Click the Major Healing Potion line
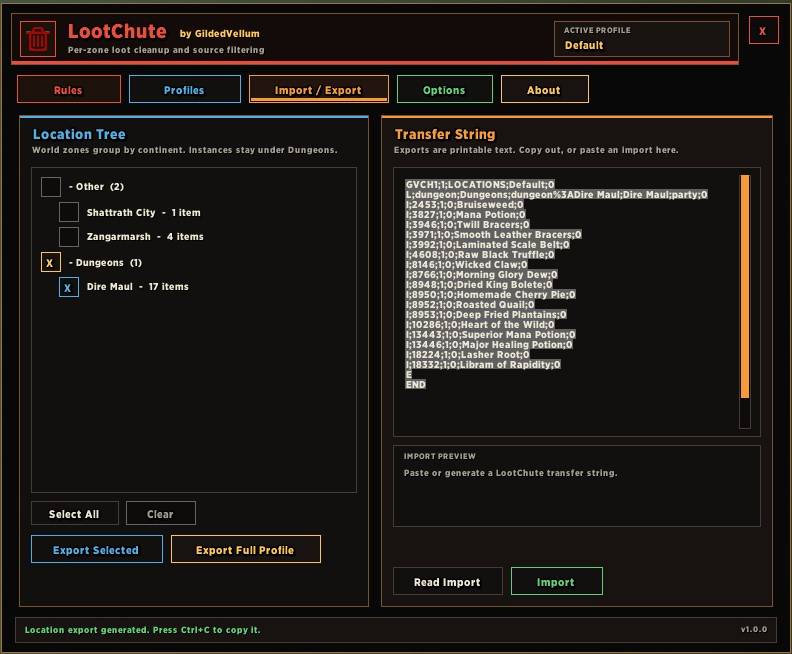This screenshot has width=792, height=654. pos(489,344)
